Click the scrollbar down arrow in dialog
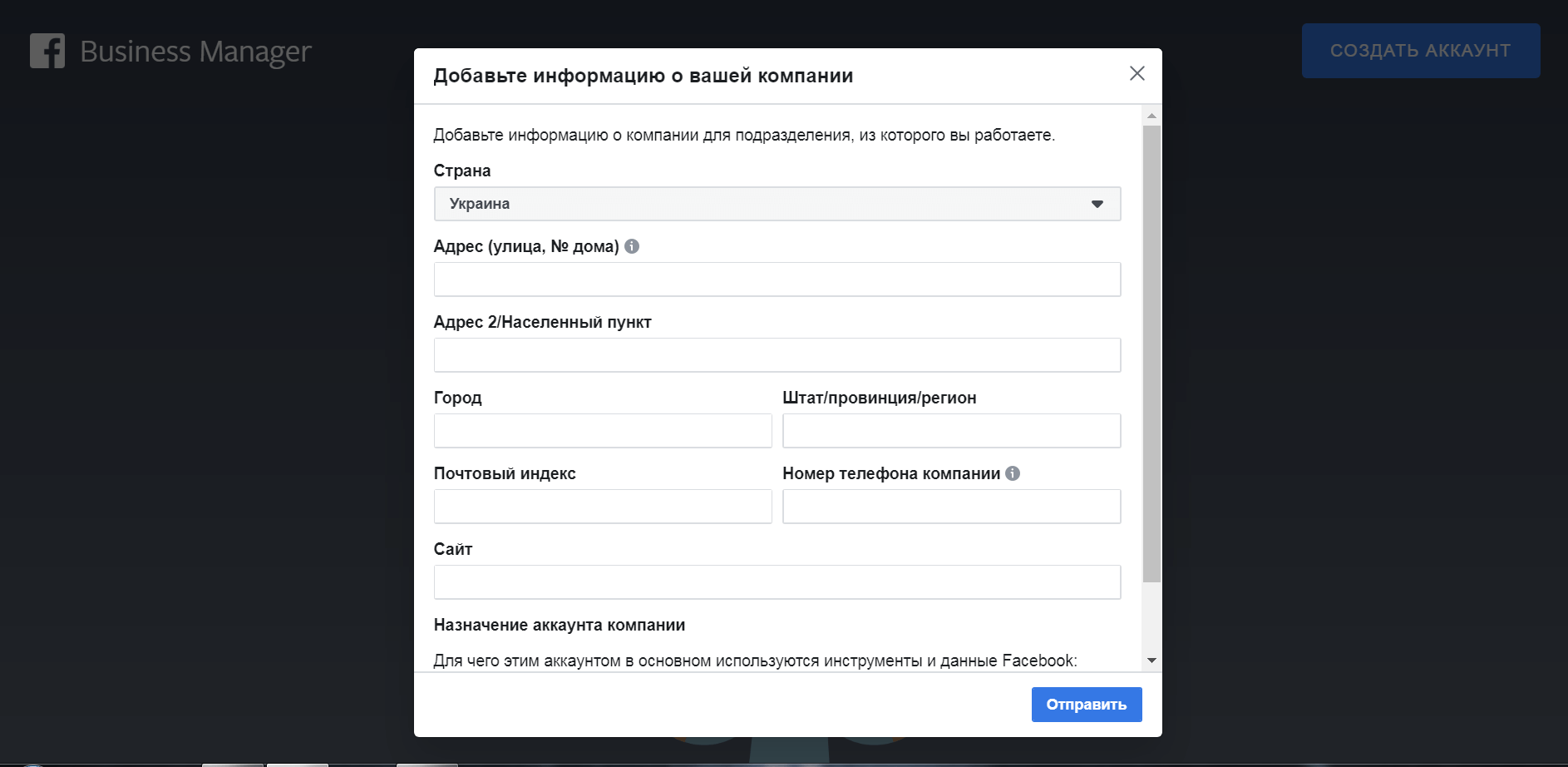This screenshot has width=1568, height=767. (1151, 661)
